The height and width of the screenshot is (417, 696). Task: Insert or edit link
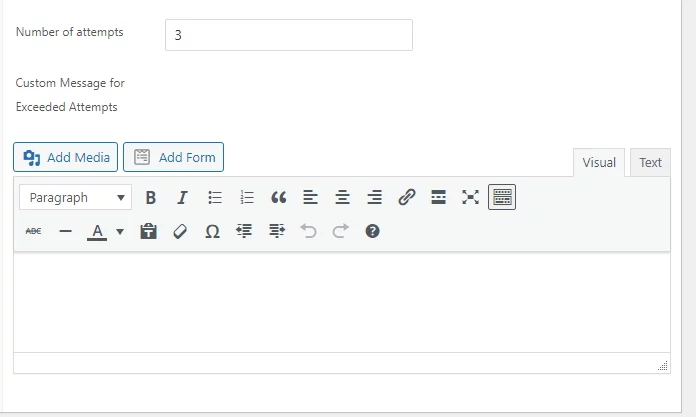click(x=407, y=197)
